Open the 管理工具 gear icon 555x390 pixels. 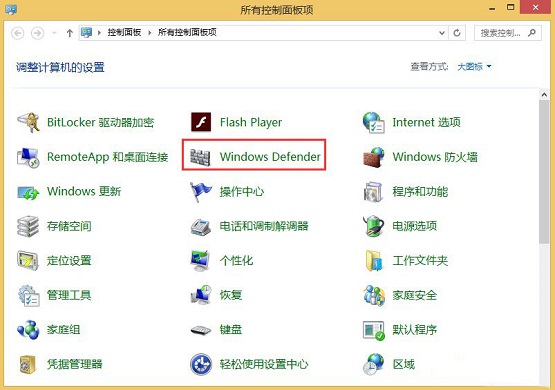[x=29, y=295]
